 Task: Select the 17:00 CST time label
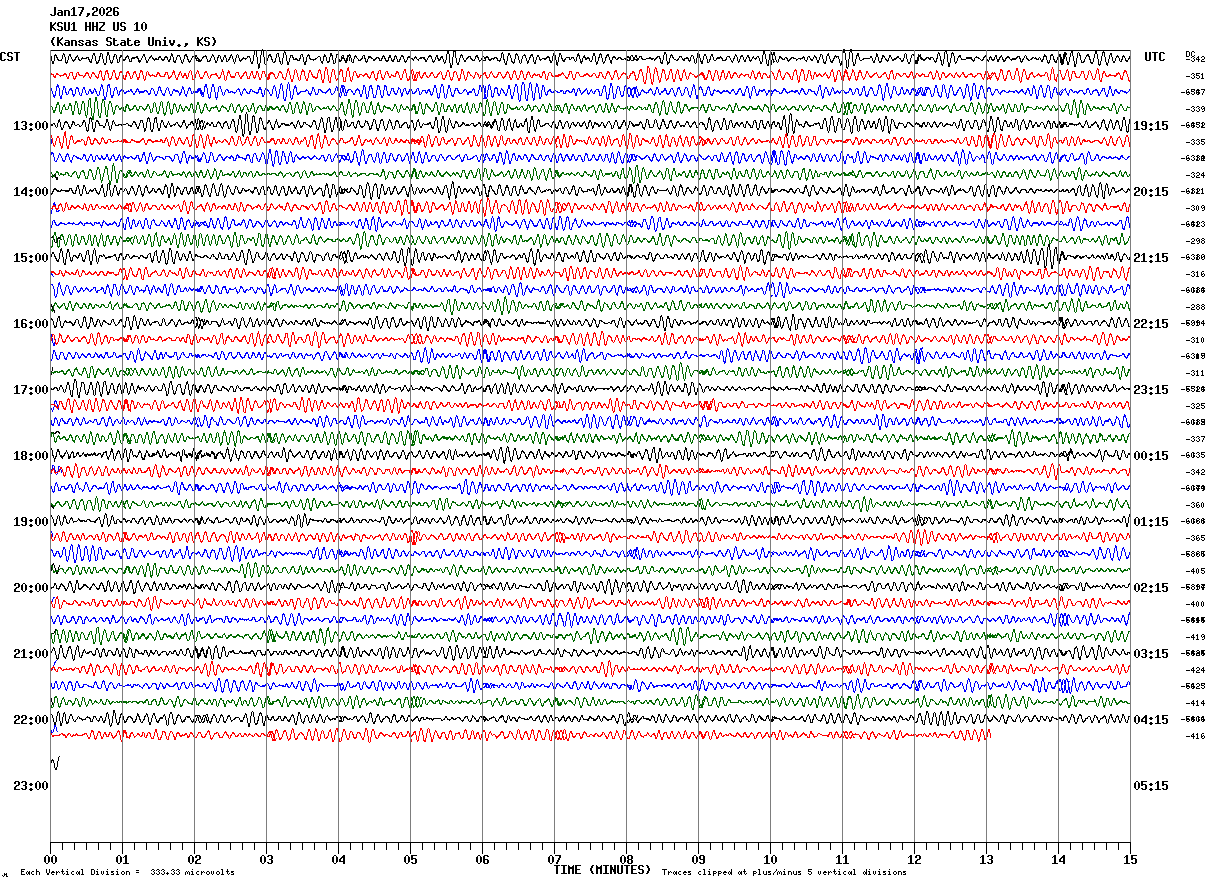[31, 390]
